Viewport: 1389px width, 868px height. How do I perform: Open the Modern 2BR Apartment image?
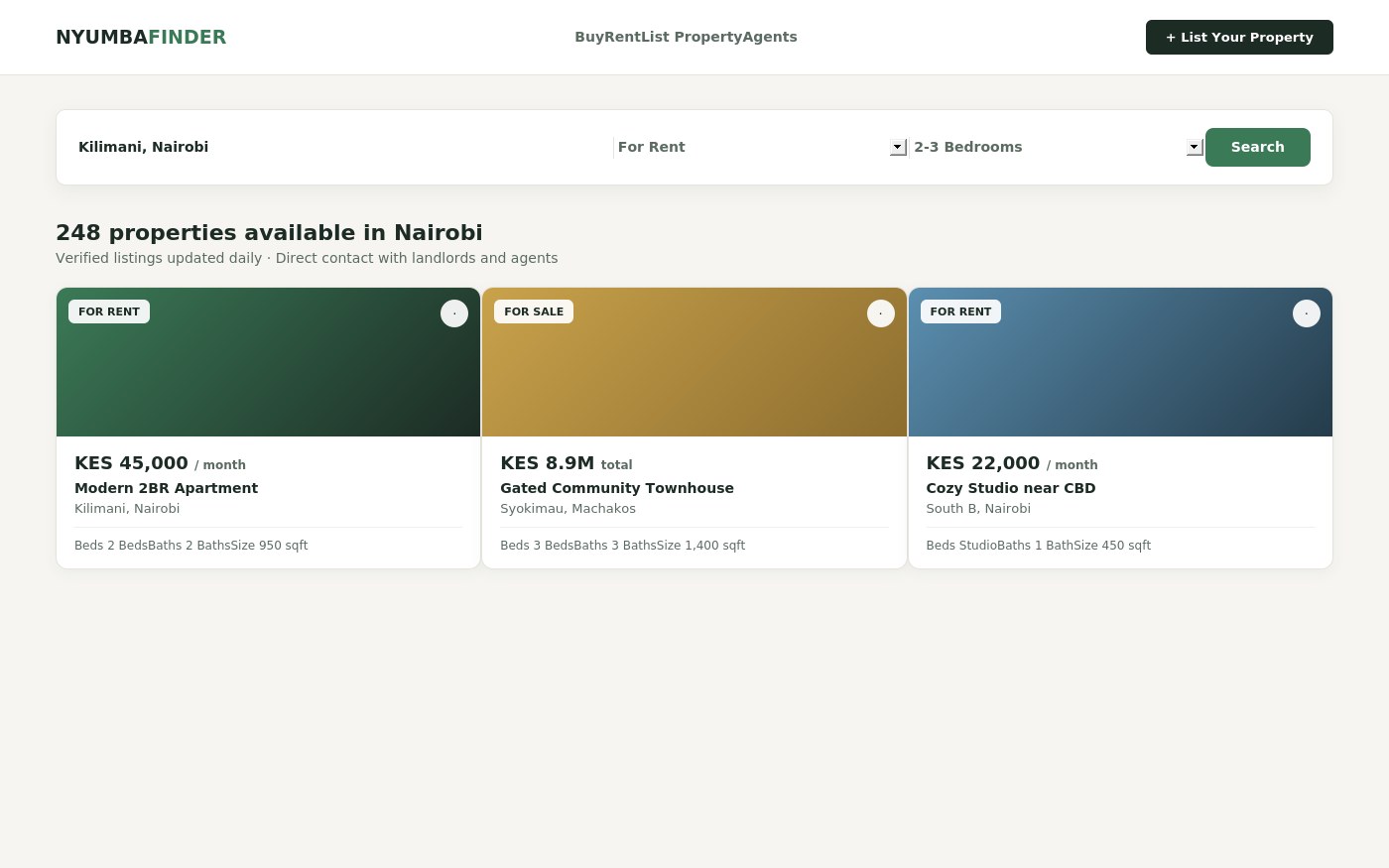pyautogui.click(x=269, y=362)
